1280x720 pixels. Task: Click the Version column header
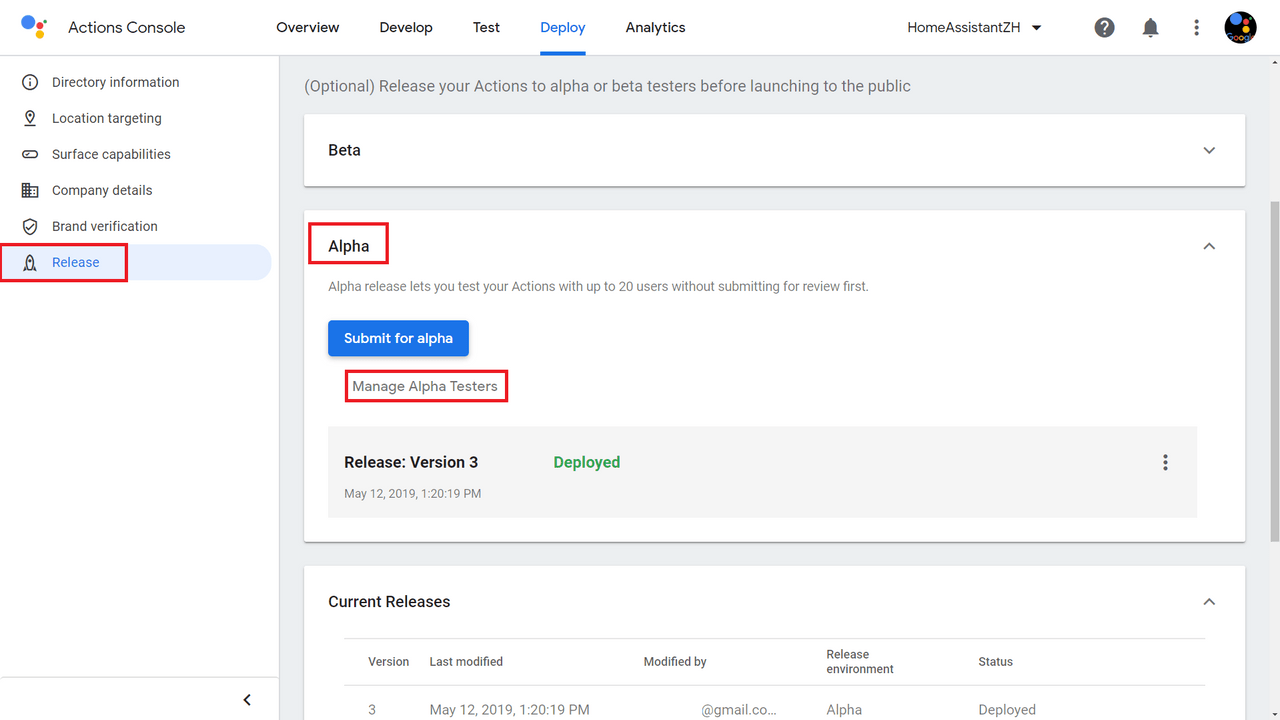click(x=388, y=662)
